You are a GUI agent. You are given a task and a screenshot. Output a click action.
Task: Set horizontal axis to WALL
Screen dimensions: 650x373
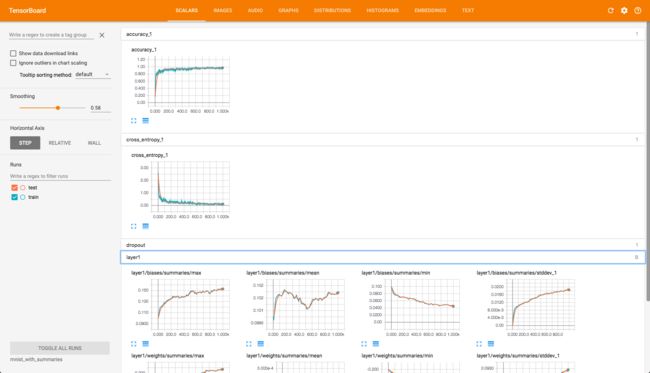[x=94, y=143]
